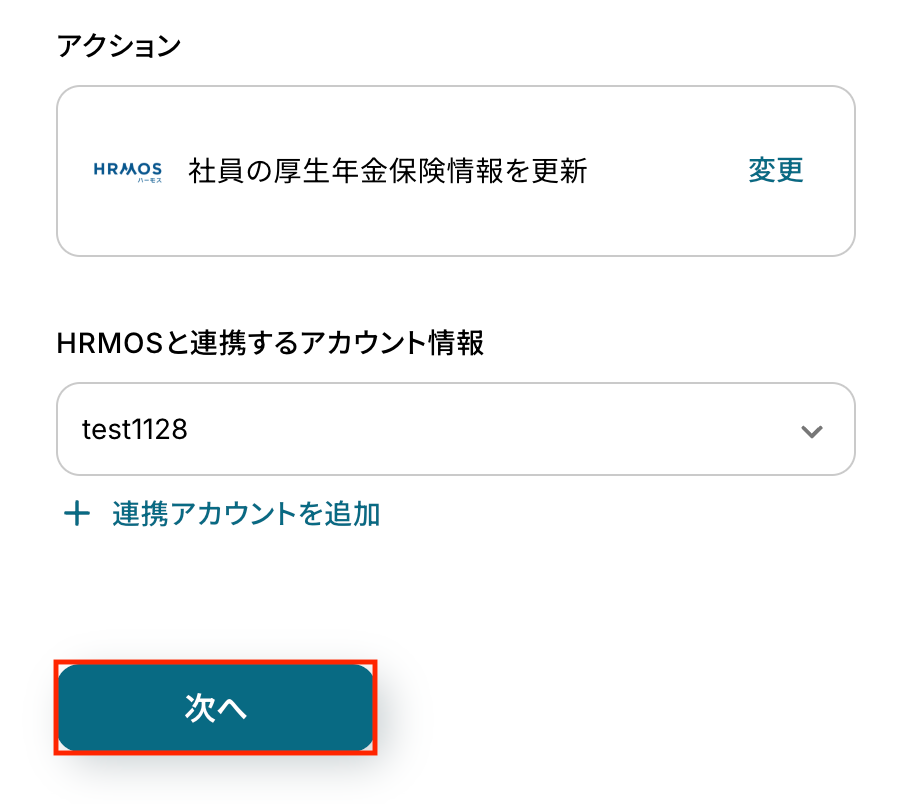Viewport: 922px width, 804px height.
Task: Click the へ character on the teal button
Action: click(x=232, y=708)
